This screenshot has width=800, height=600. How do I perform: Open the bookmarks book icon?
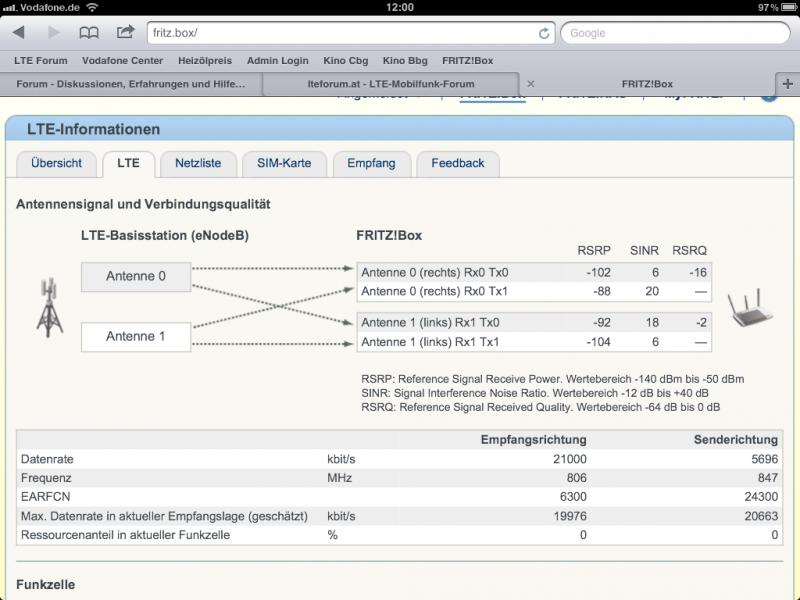point(89,33)
